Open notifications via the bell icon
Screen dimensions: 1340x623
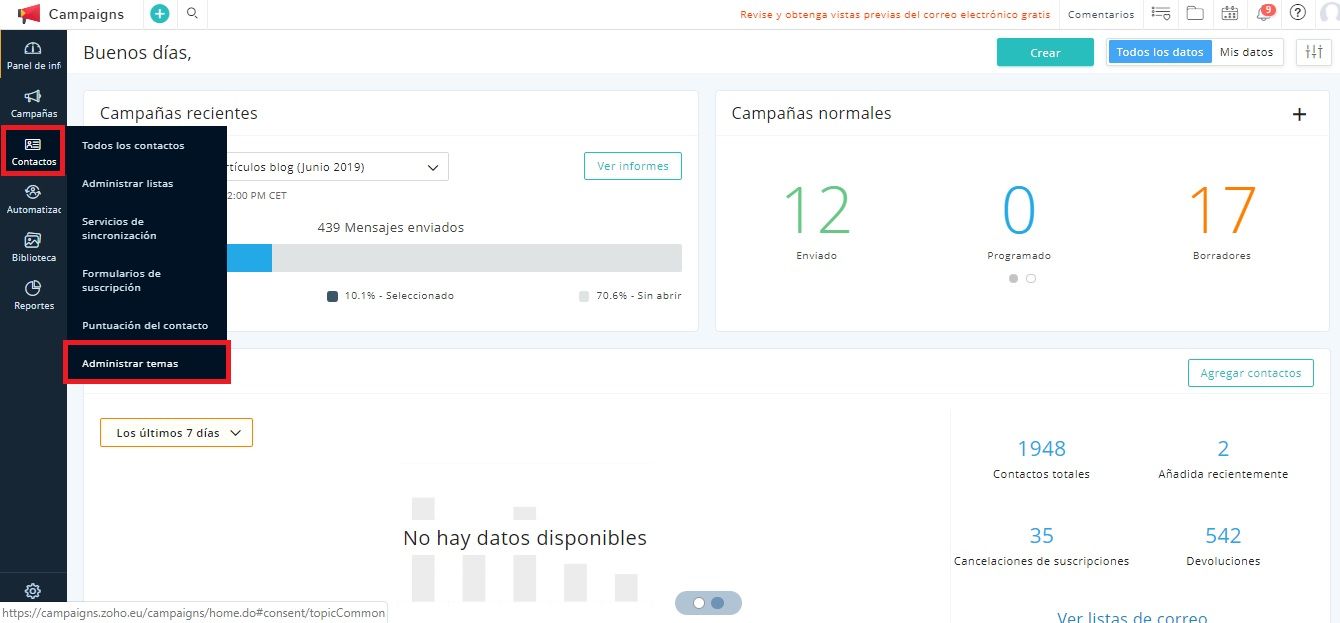1262,14
